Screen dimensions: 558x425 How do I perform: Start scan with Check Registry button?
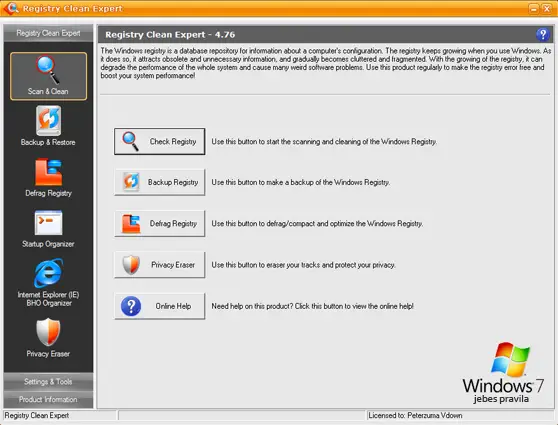(159, 141)
